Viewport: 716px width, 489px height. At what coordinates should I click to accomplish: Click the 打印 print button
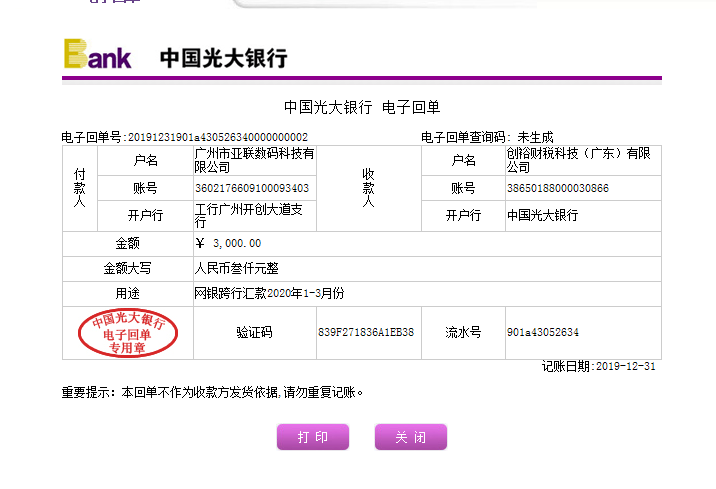pyautogui.click(x=313, y=437)
